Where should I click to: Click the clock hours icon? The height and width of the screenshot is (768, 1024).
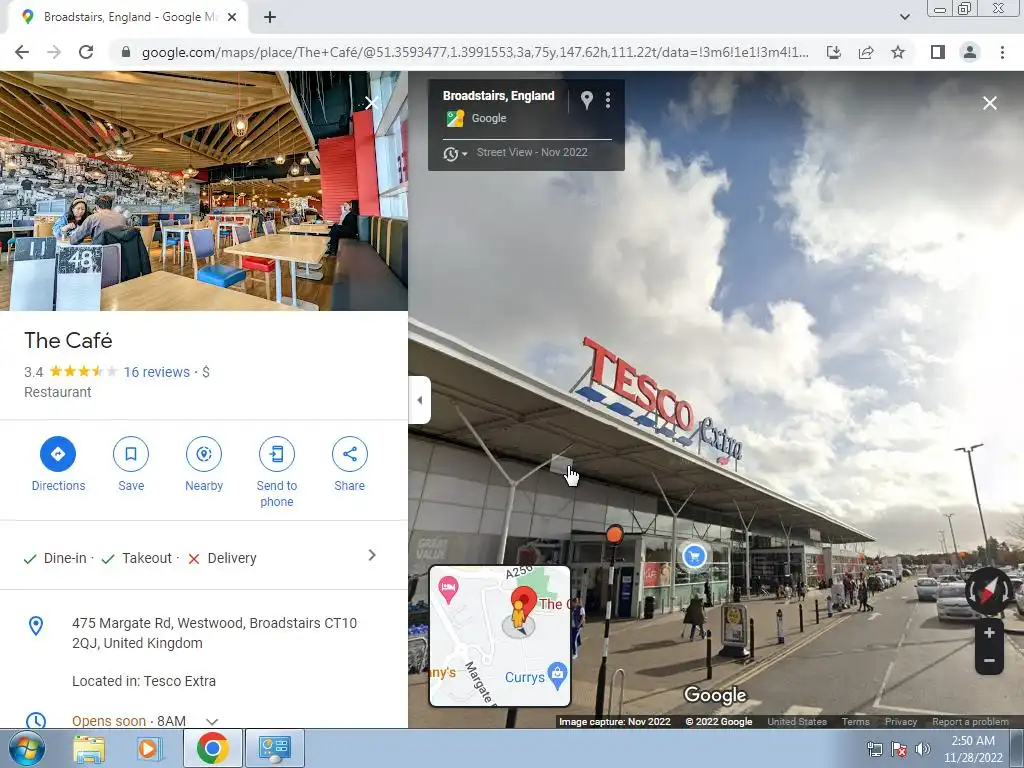[36, 720]
